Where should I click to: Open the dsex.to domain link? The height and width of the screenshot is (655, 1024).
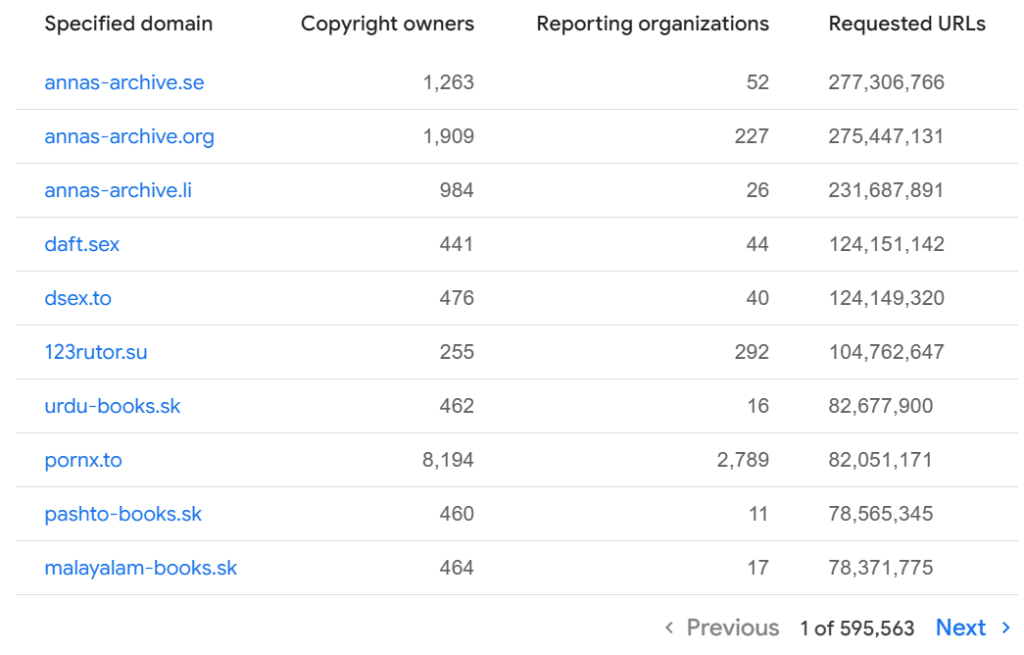[77, 298]
